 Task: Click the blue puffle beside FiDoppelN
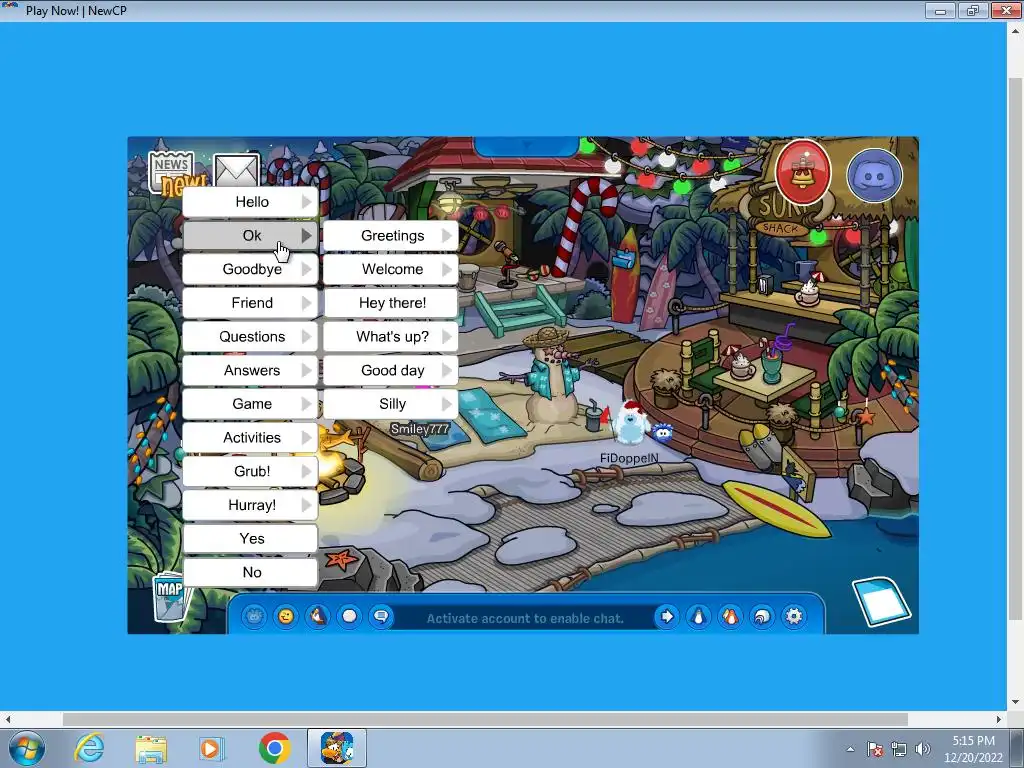[x=663, y=432]
